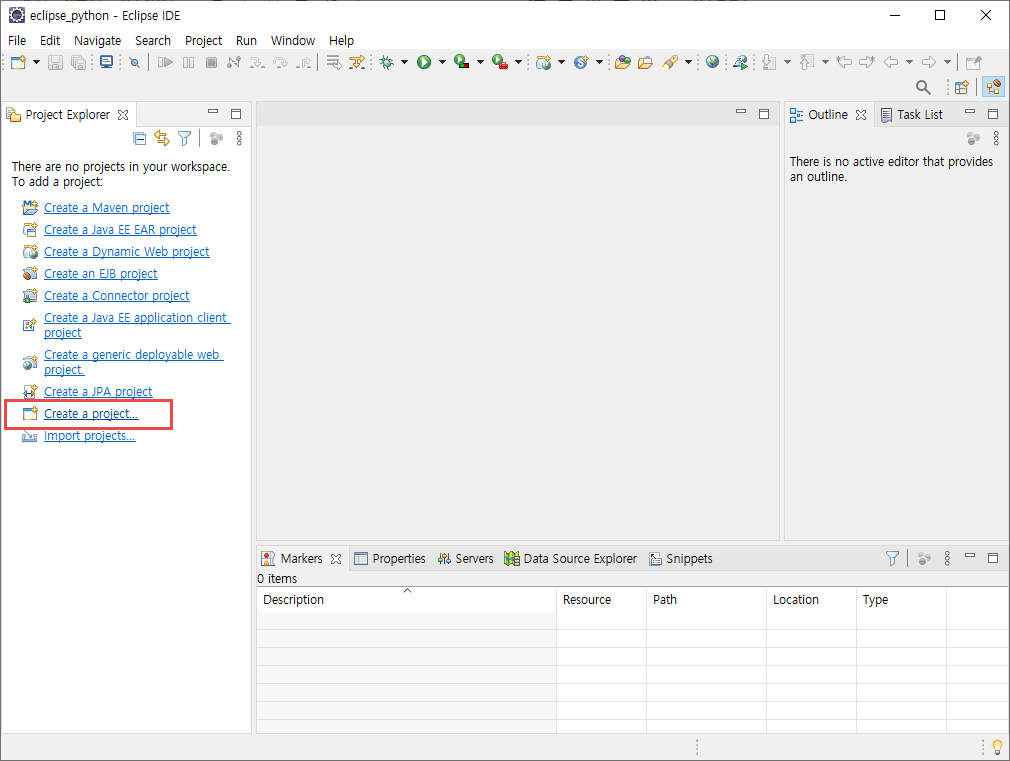Screen dimensions: 1010x761
Task: Click Create a Maven project link
Action: click(x=106, y=207)
